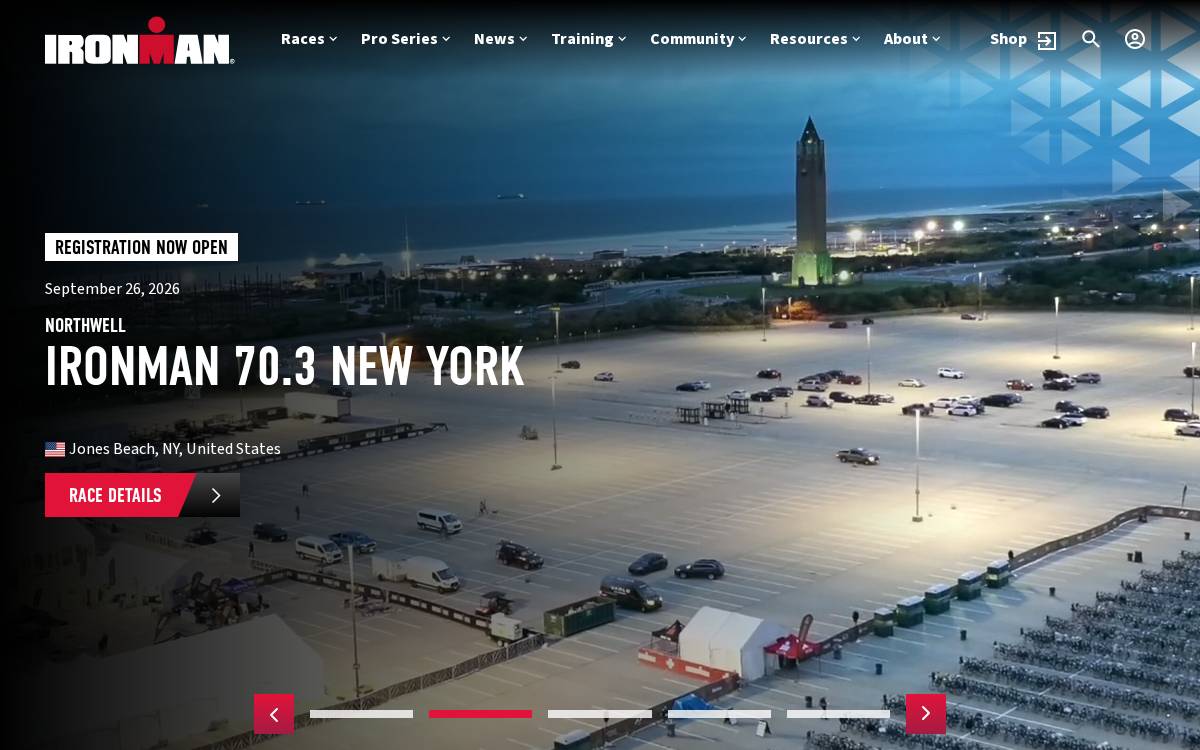Select the fourth carousel slide indicator
1200x750 pixels.
point(719,714)
